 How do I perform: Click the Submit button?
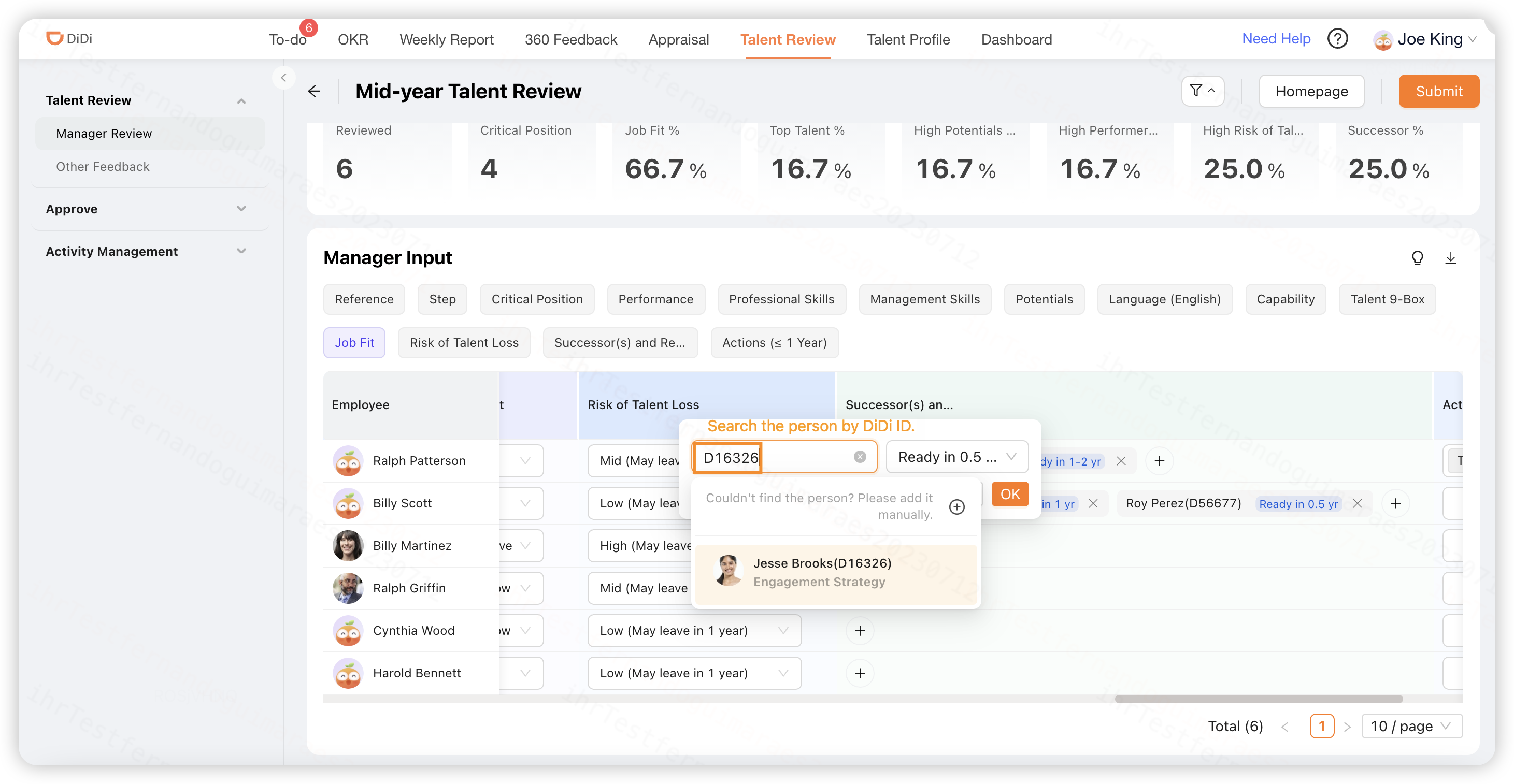[1438, 91]
